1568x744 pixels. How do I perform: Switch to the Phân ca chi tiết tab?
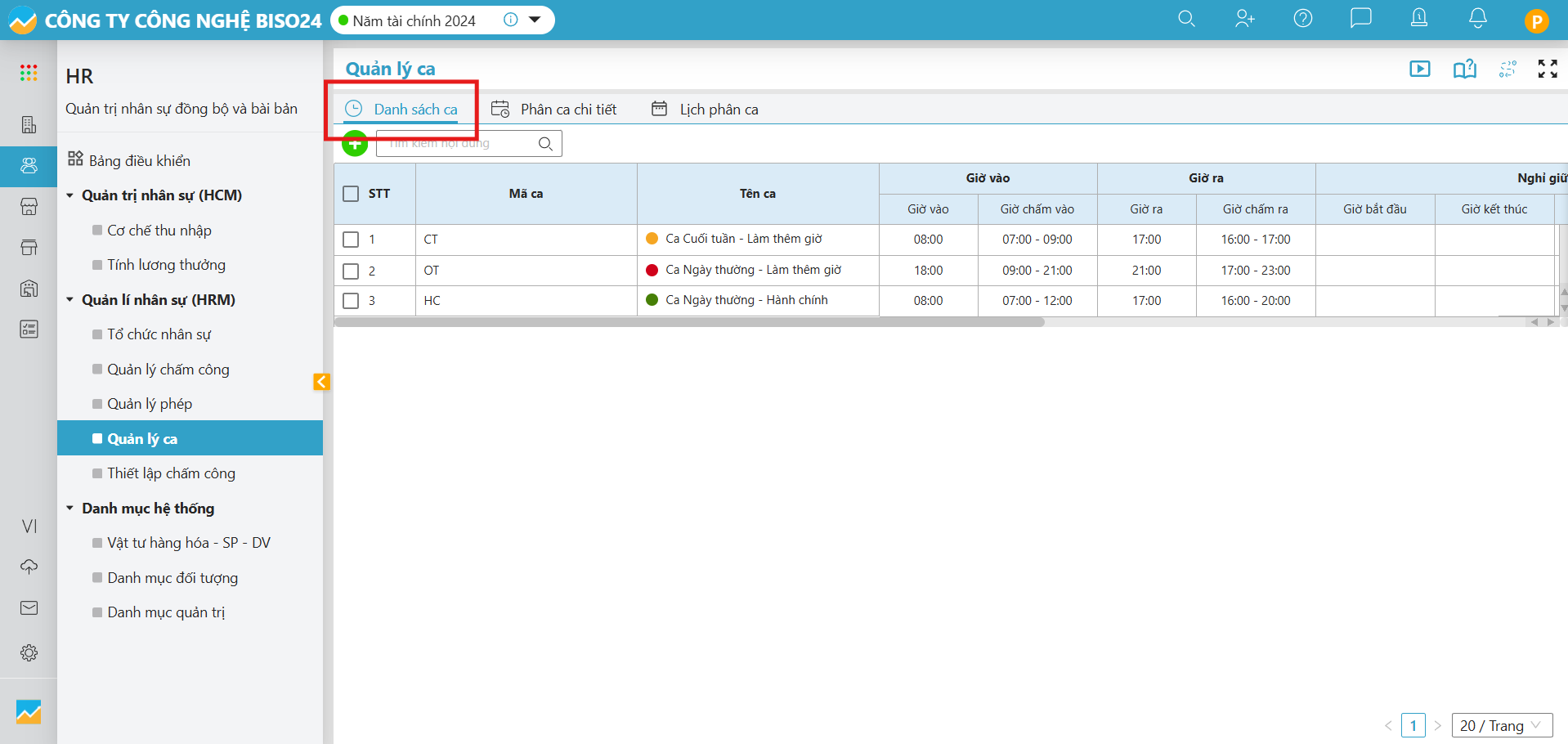point(567,110)
